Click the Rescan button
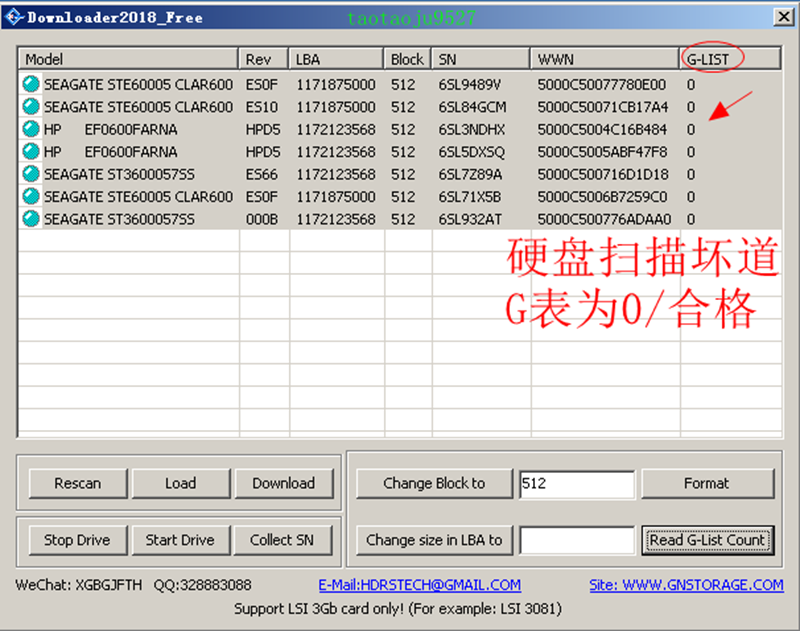The width and height of the screenshot is (800, 631). [x=78, y=483]
